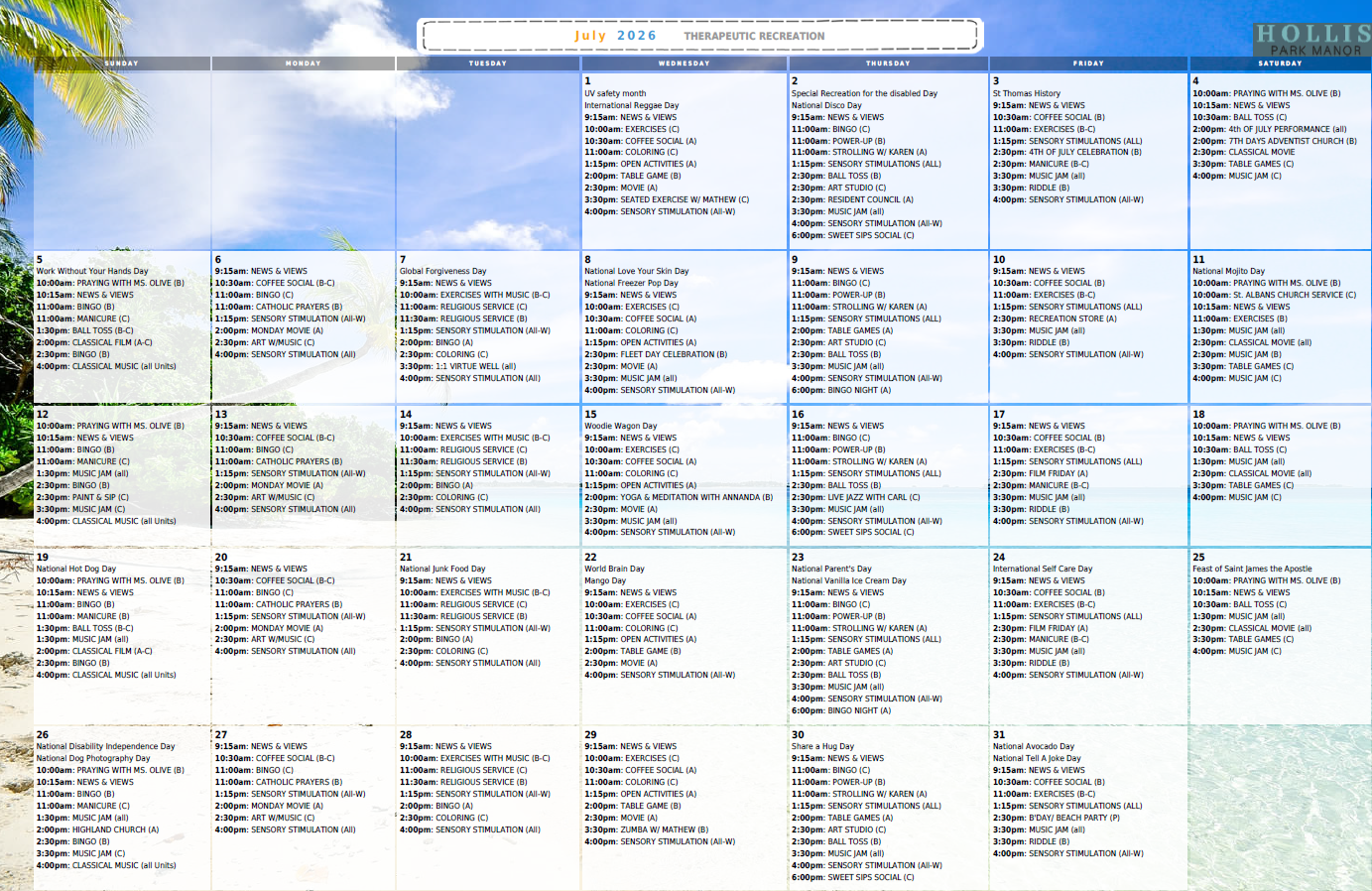This screenshot has width=1372, height=891.
Task: Select the TUESDAY column header
Action: click(x=488, y=64)
